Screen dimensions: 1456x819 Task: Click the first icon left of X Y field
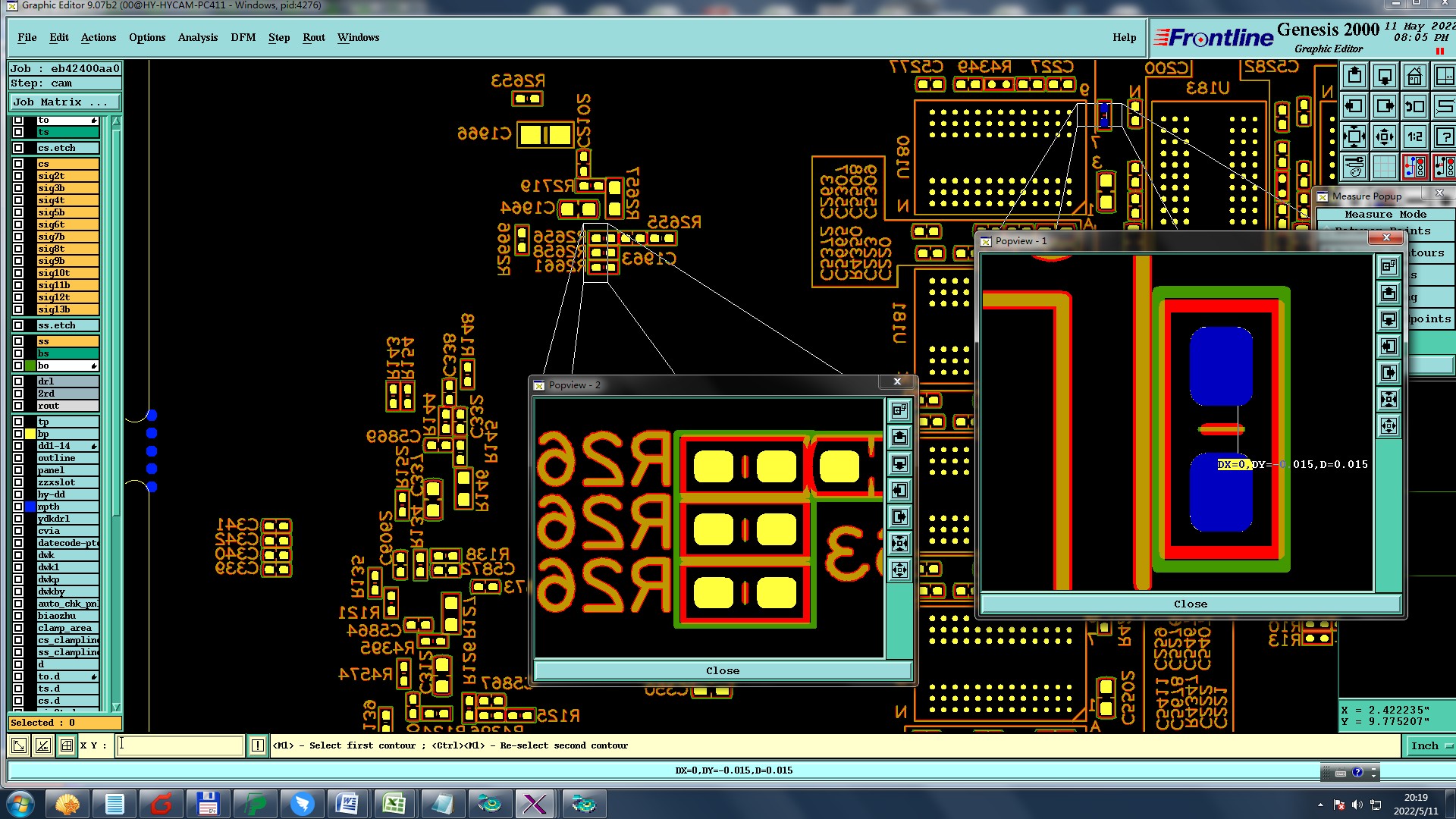point(19,745)
